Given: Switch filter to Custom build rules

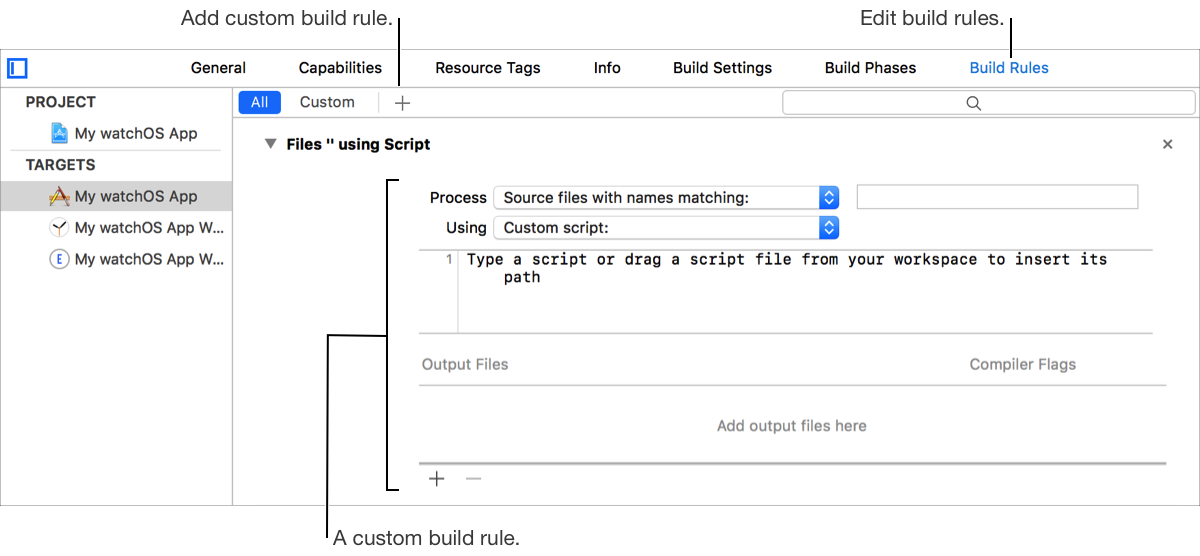Looking at the screenshot, I should [x=327, y=102].
